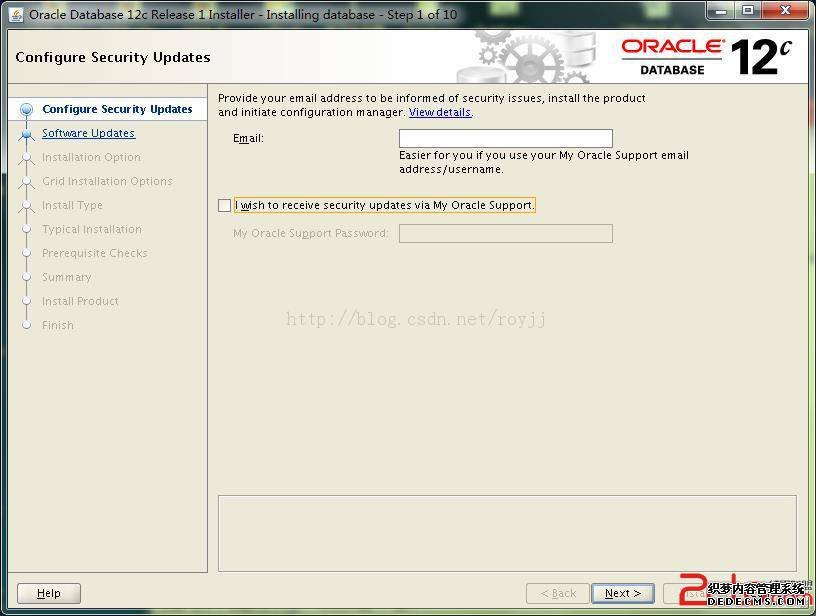Click the Next button to continue
816x616 pixels.
point(622,593)
